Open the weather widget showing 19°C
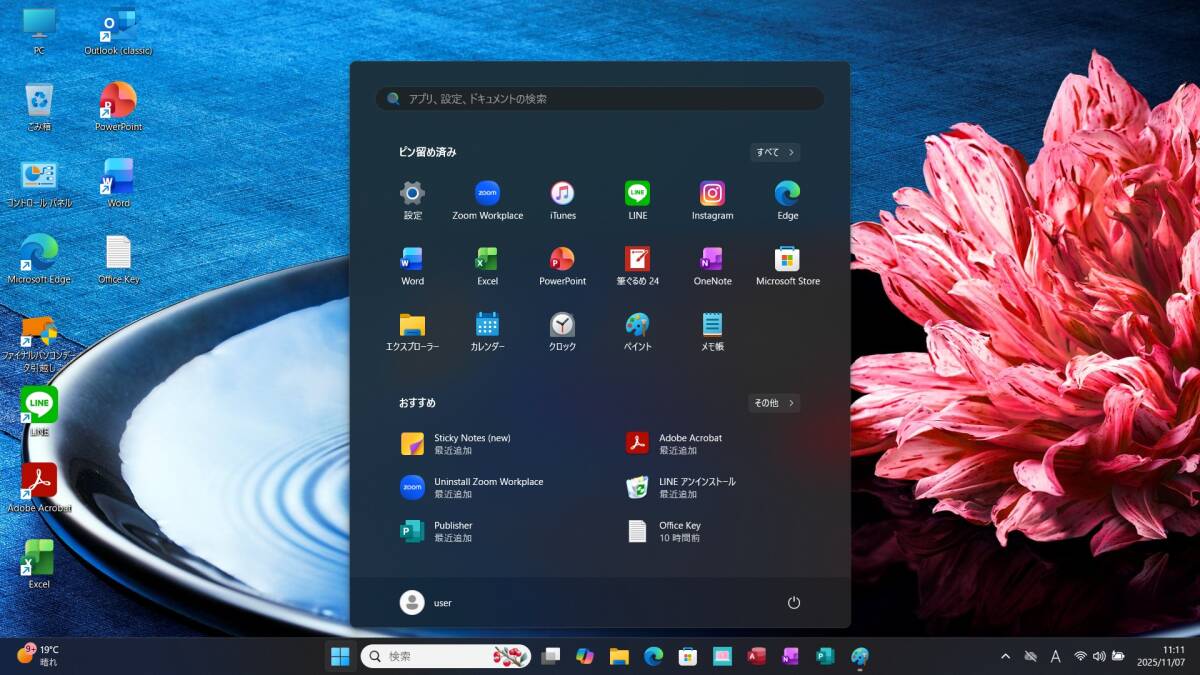 point(40,655)
